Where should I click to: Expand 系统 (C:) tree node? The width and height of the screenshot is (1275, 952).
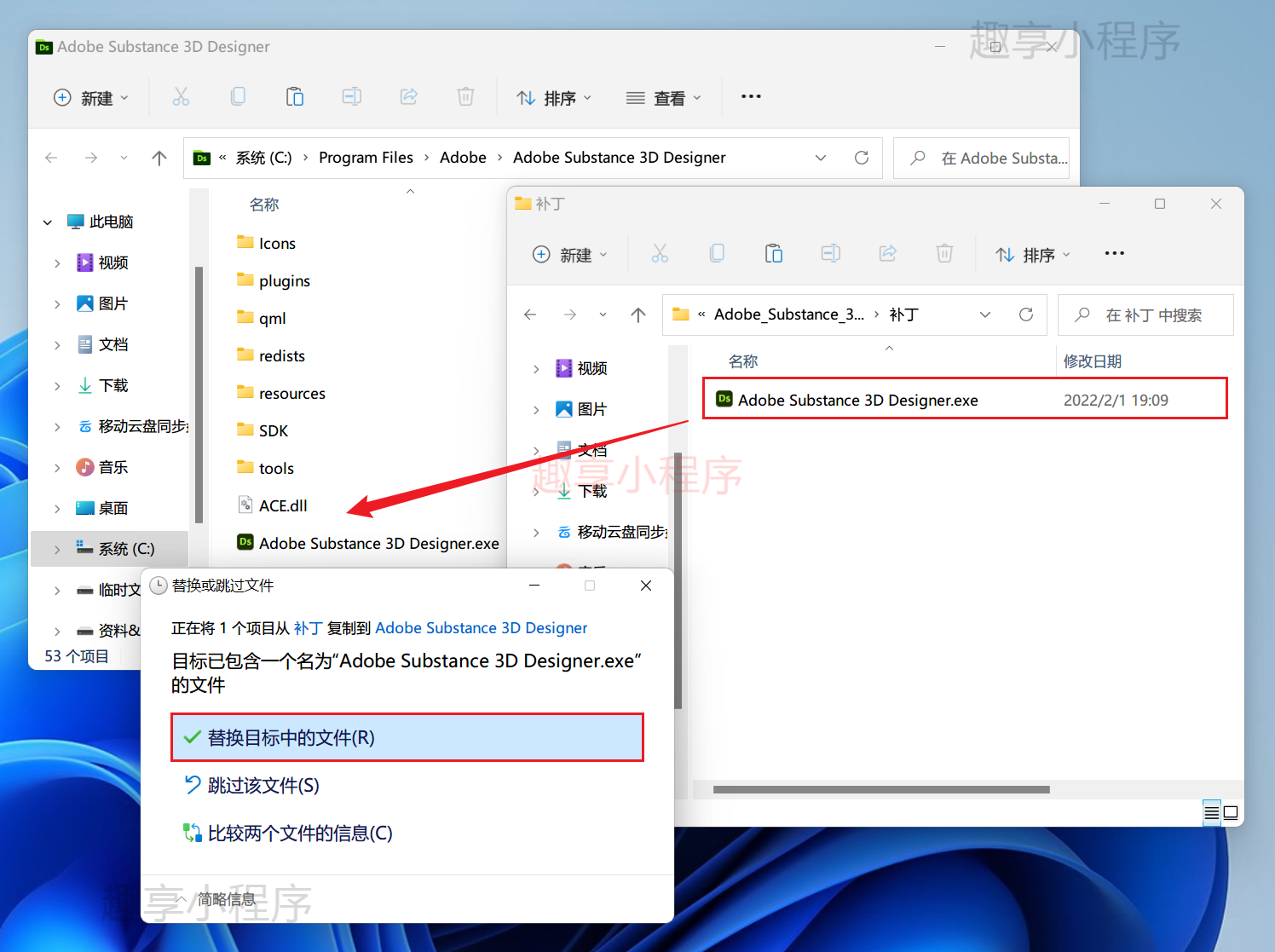pyautogui.click(x=57, y=550)
